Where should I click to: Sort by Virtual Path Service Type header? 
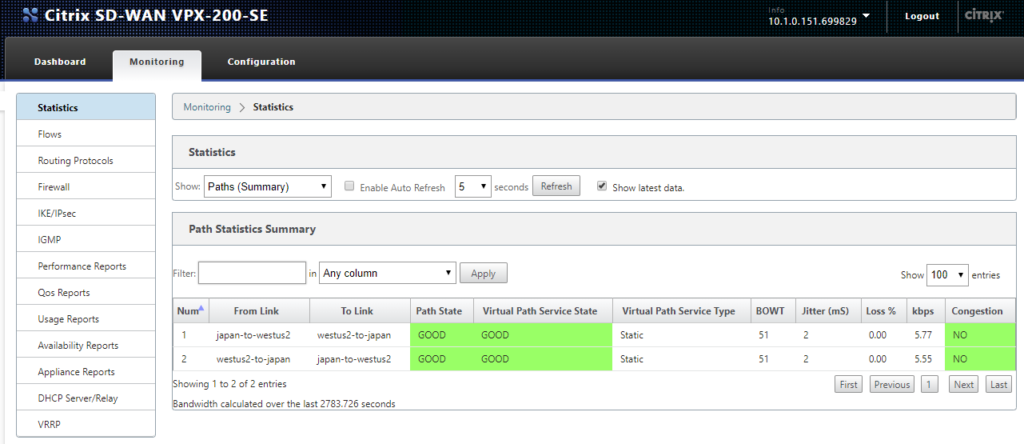pyautogui.click(x=681, y=311)
